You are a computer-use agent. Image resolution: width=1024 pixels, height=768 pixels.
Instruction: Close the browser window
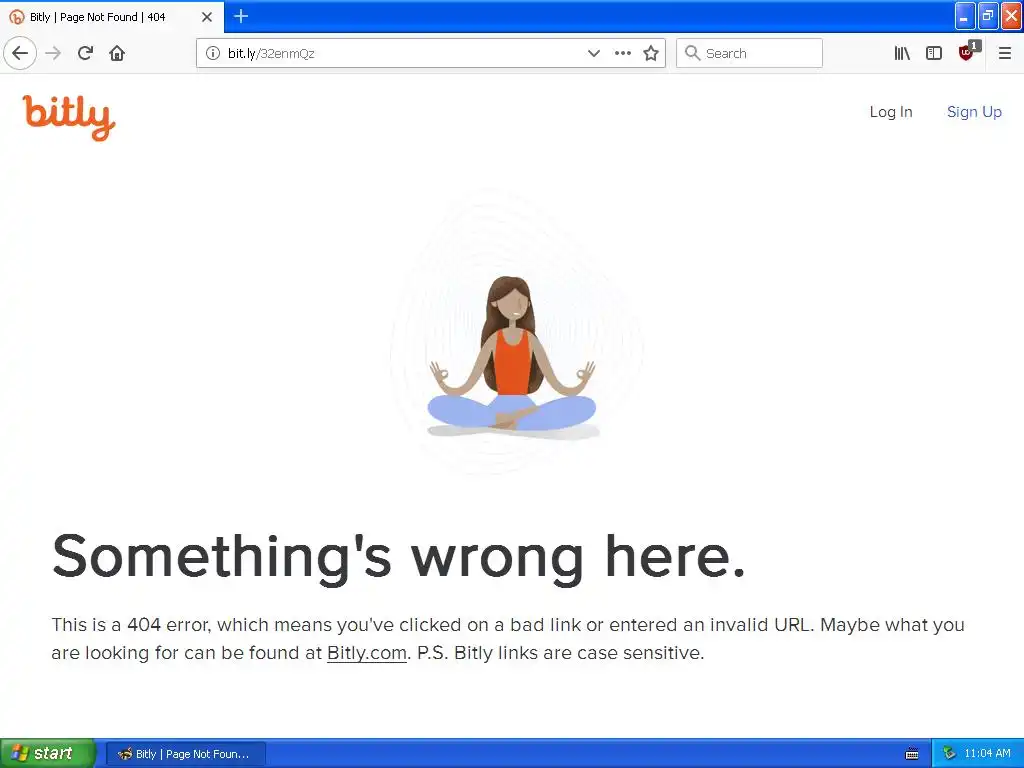pos(1011,16)
